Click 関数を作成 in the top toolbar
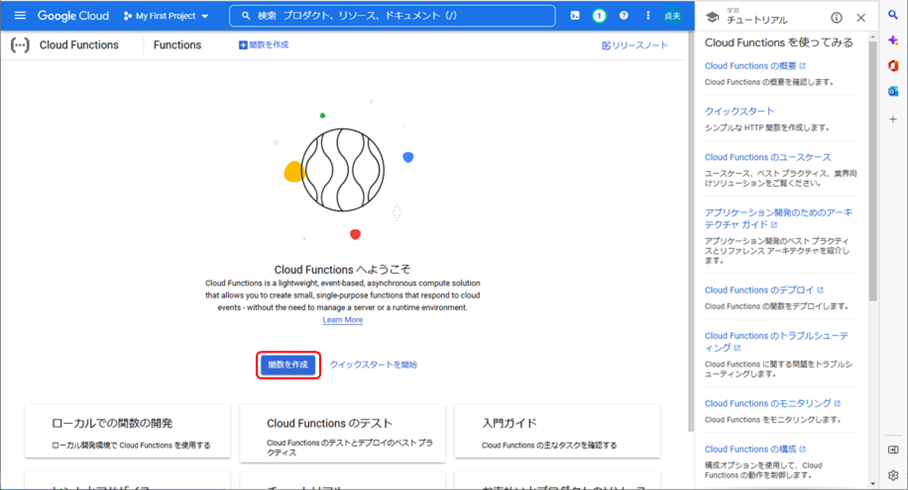Viewport: 908px width, 490px height. (x=264, y=45)
